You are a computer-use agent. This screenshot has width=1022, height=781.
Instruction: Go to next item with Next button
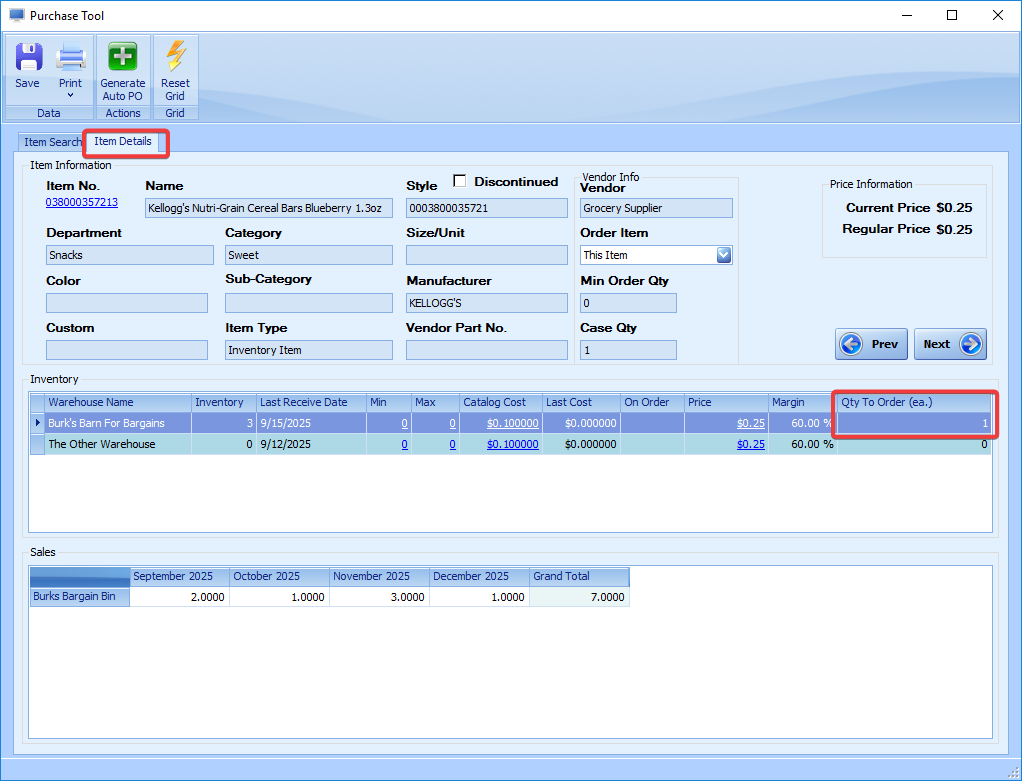click(950, 344)
